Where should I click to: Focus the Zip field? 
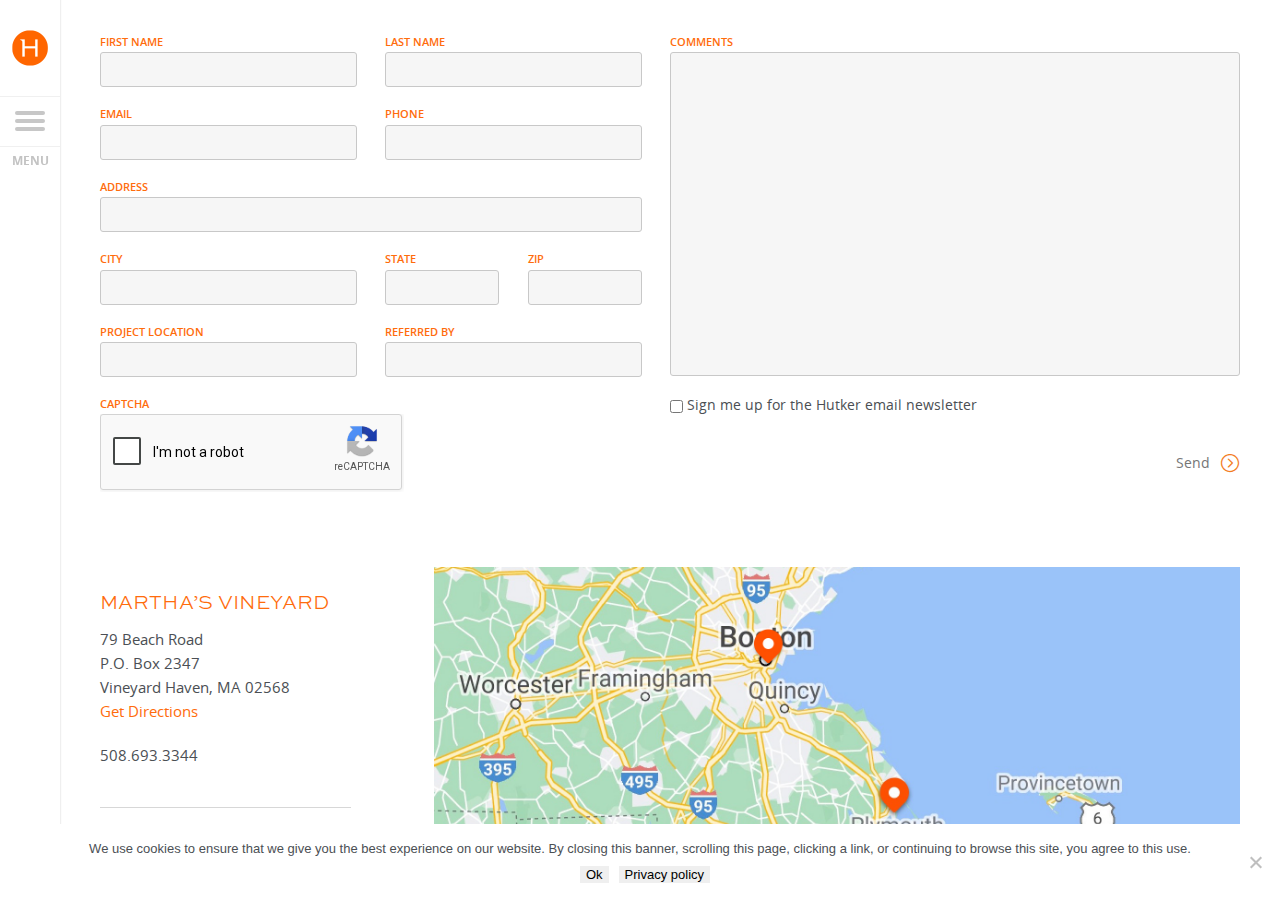click(585, 287)
